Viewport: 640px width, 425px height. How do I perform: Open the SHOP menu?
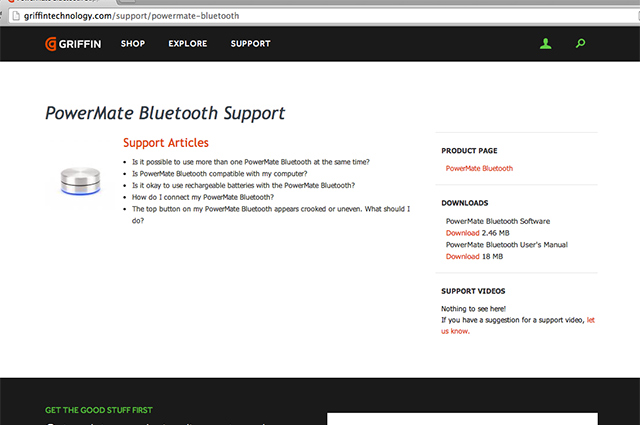tap(133, 44)
